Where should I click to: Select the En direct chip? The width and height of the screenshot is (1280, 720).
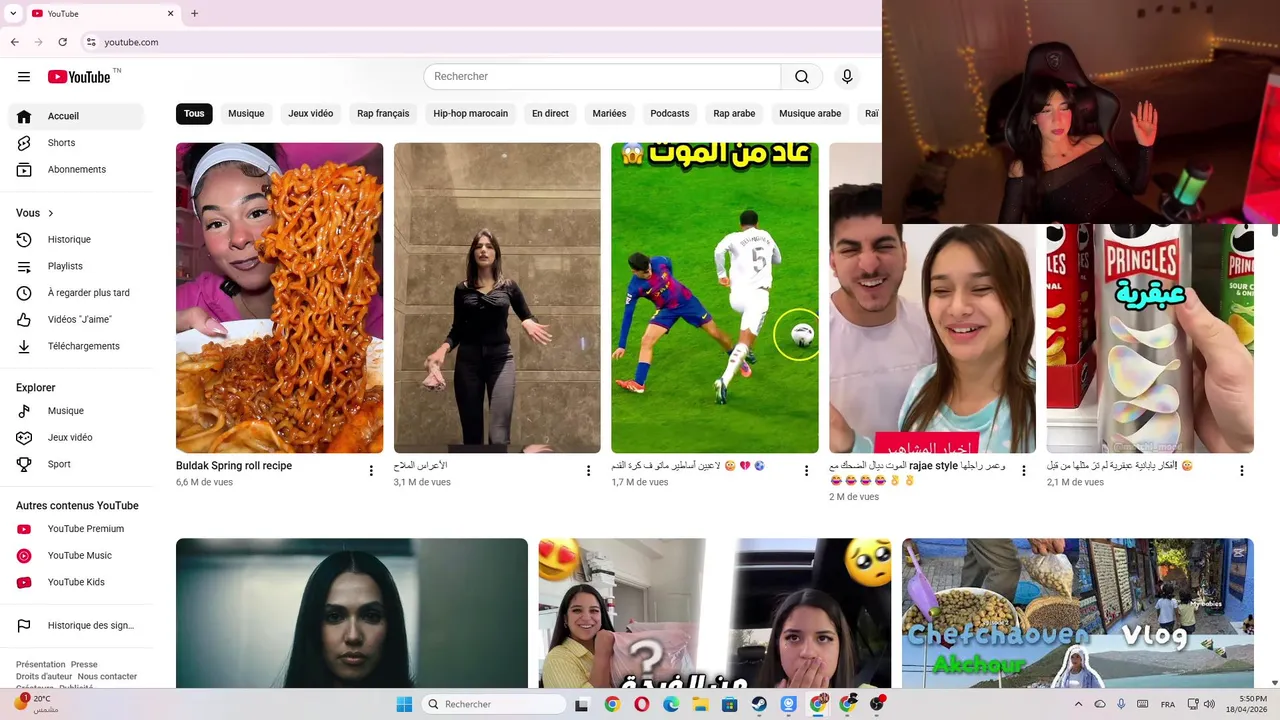pyautogui.click(x=550, y=114)
